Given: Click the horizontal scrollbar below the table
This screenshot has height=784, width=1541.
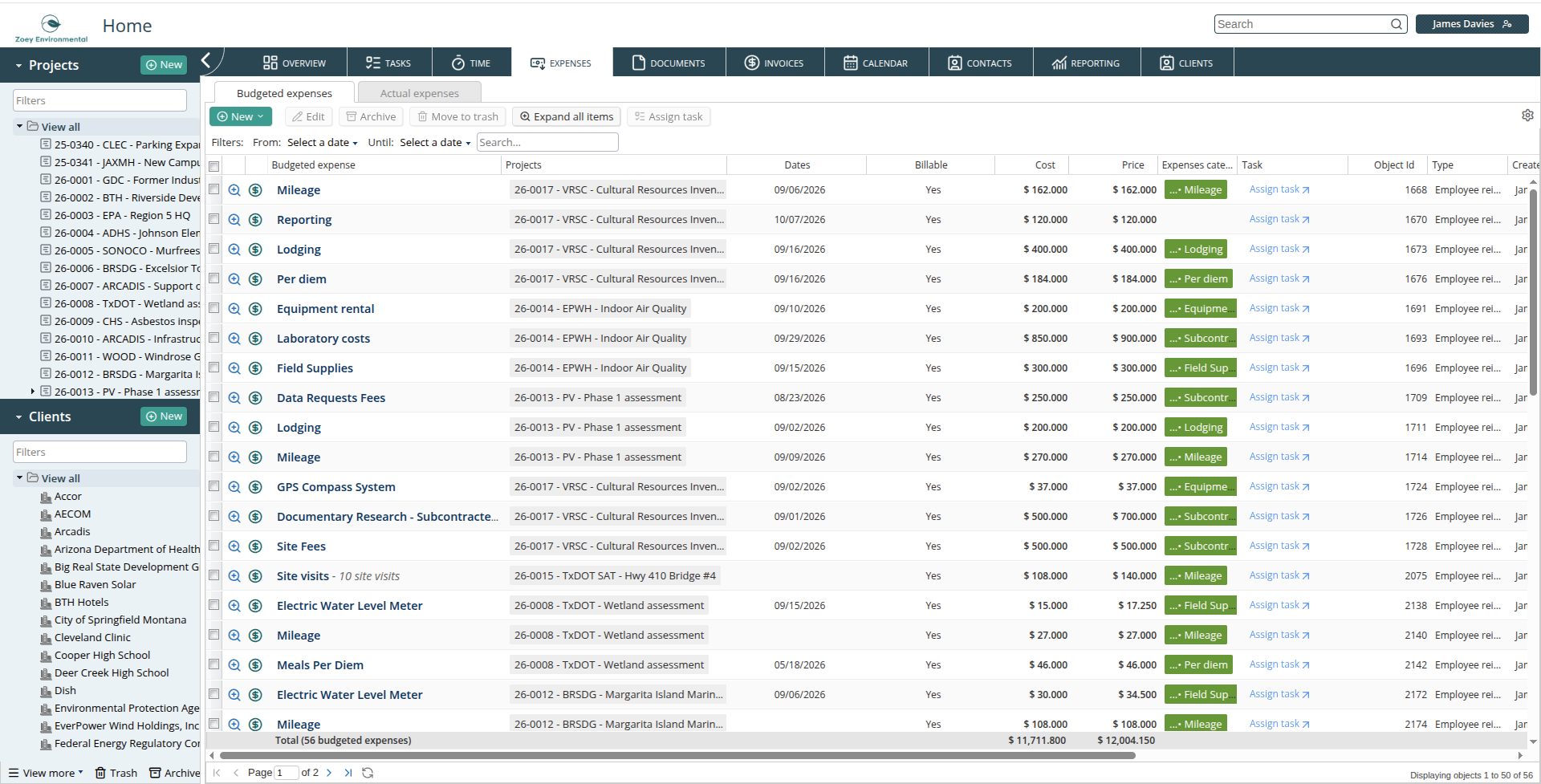Looking at the screenshot, I should (x=677, y=755).
